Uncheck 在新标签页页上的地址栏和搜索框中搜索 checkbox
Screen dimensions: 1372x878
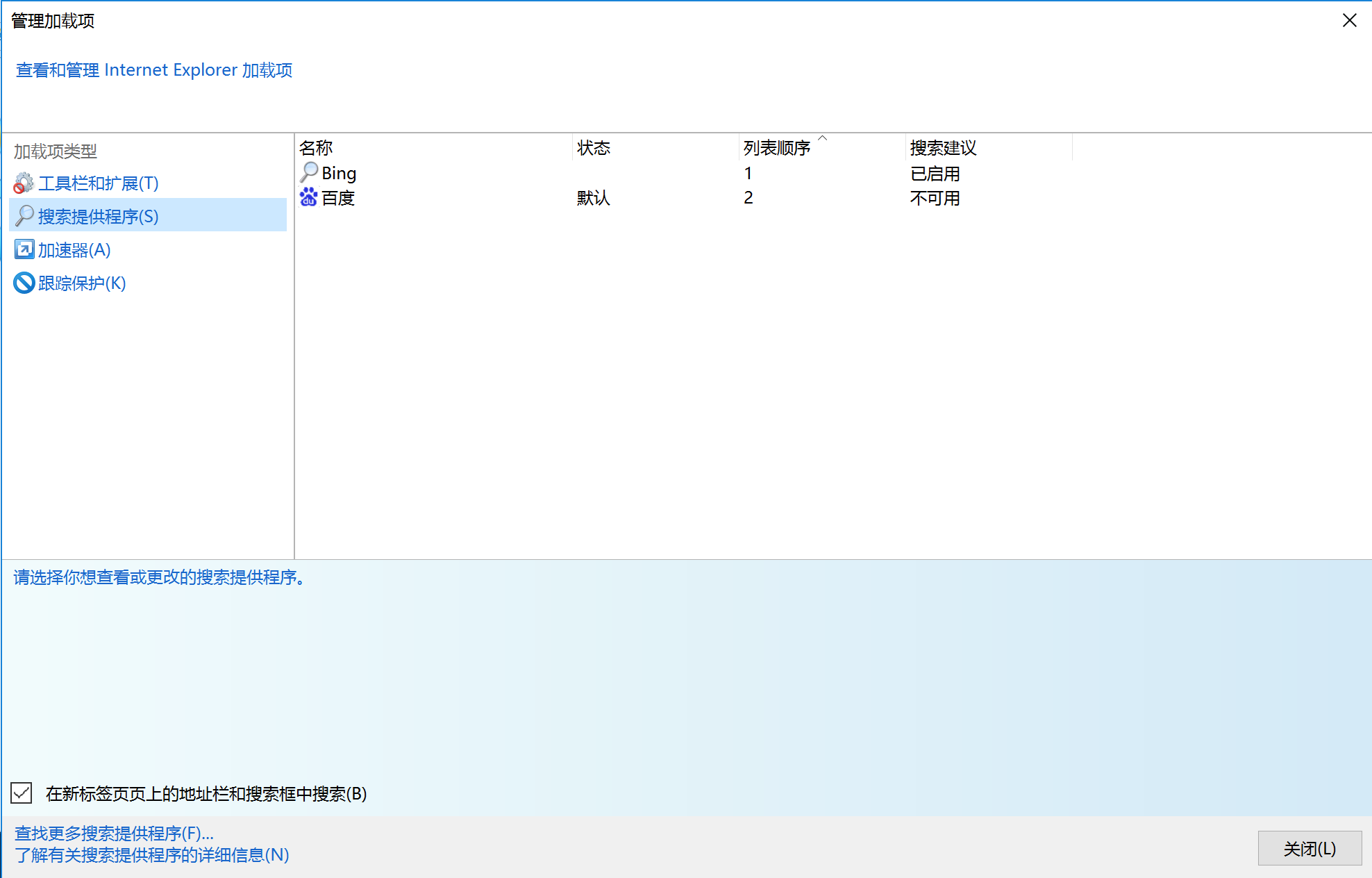click(x=22, y=793)
